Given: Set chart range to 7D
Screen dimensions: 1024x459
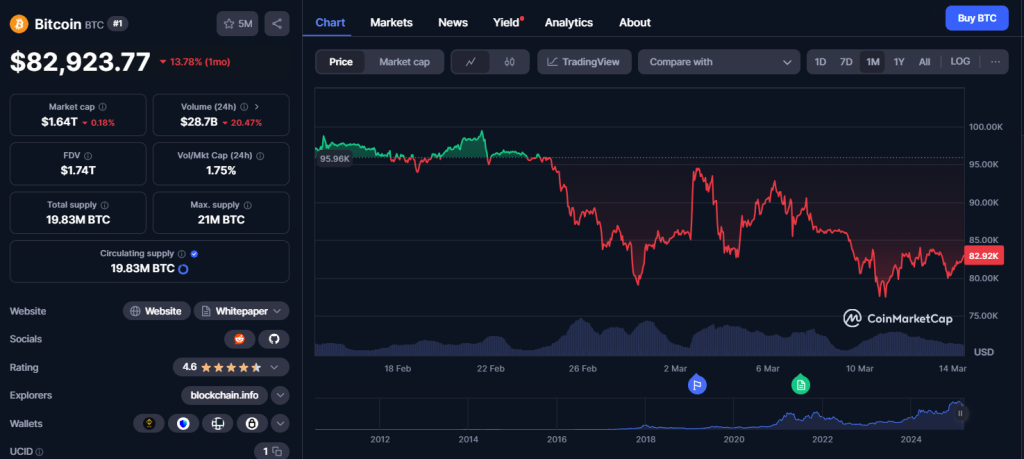Looking at the screenshot, I should tap(846, 62).
